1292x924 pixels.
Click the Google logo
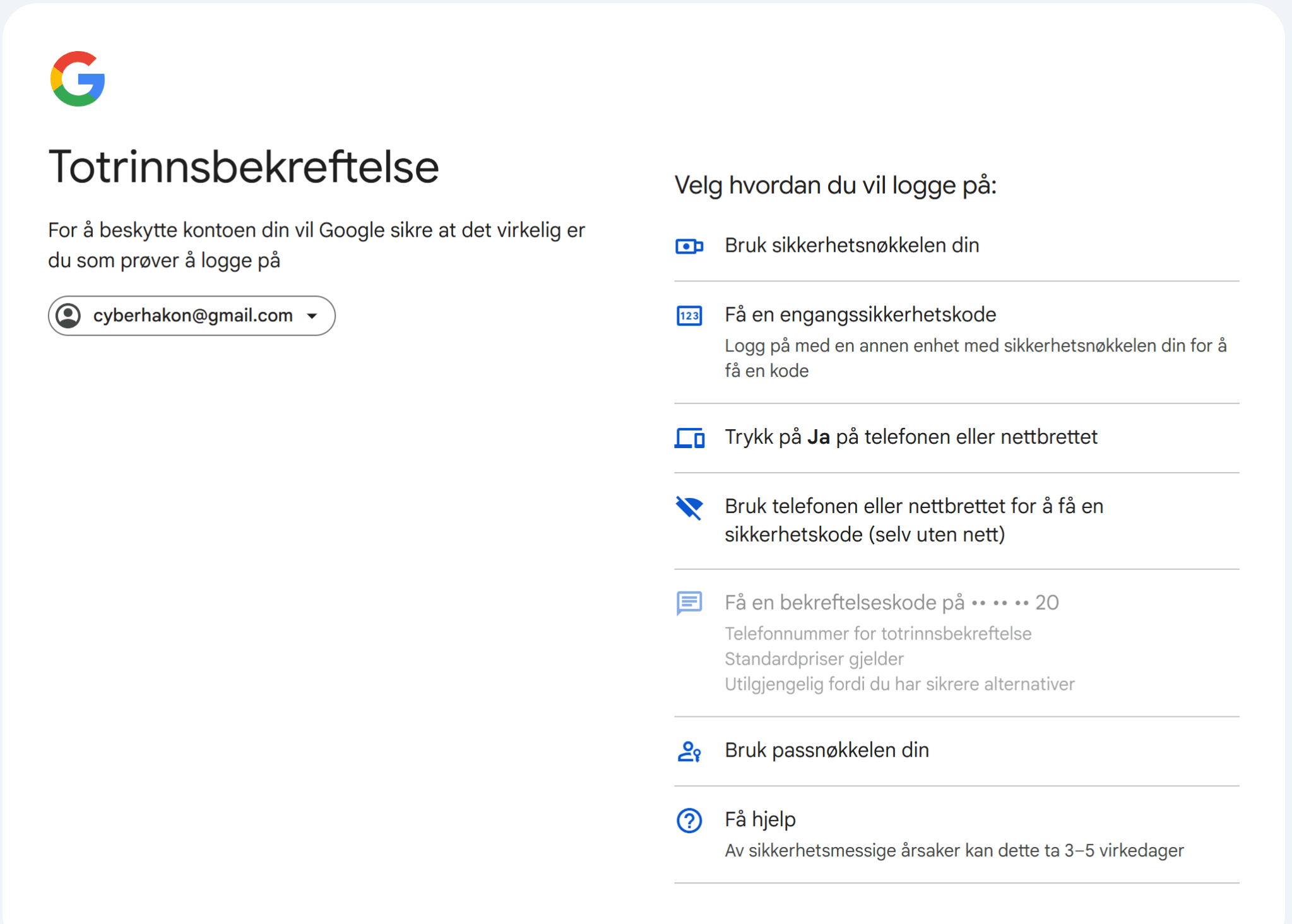78,79
